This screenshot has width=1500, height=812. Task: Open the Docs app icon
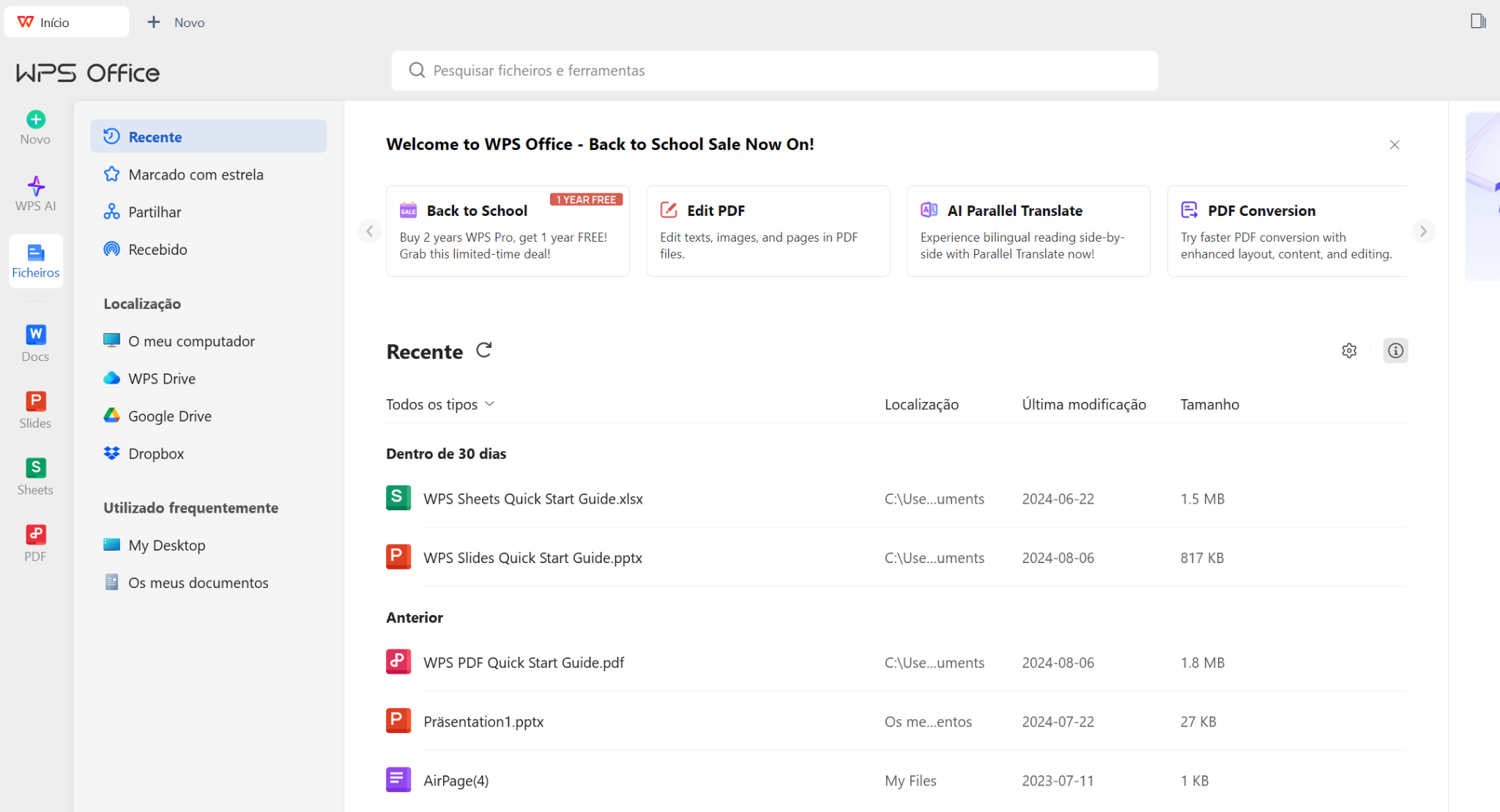35,343
